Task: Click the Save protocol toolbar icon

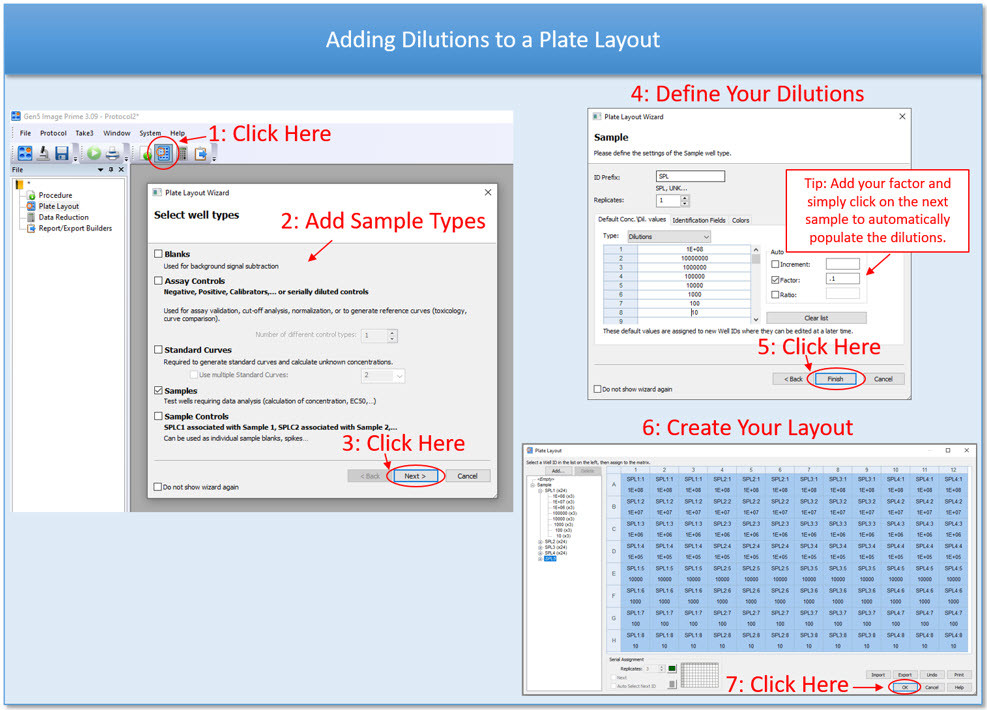Action: [62, 154]
